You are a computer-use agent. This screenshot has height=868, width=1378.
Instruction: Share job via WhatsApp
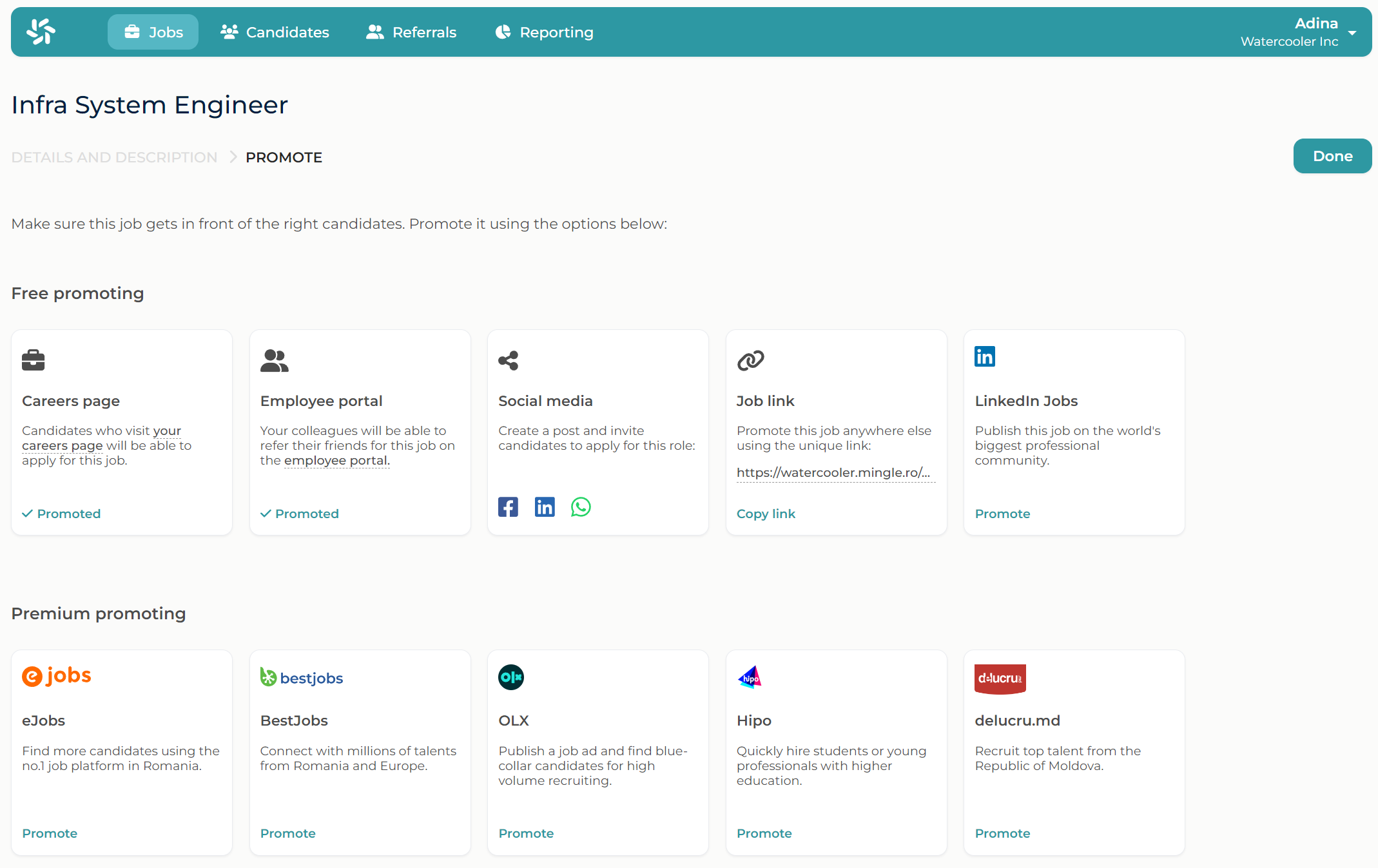[581, 507]
